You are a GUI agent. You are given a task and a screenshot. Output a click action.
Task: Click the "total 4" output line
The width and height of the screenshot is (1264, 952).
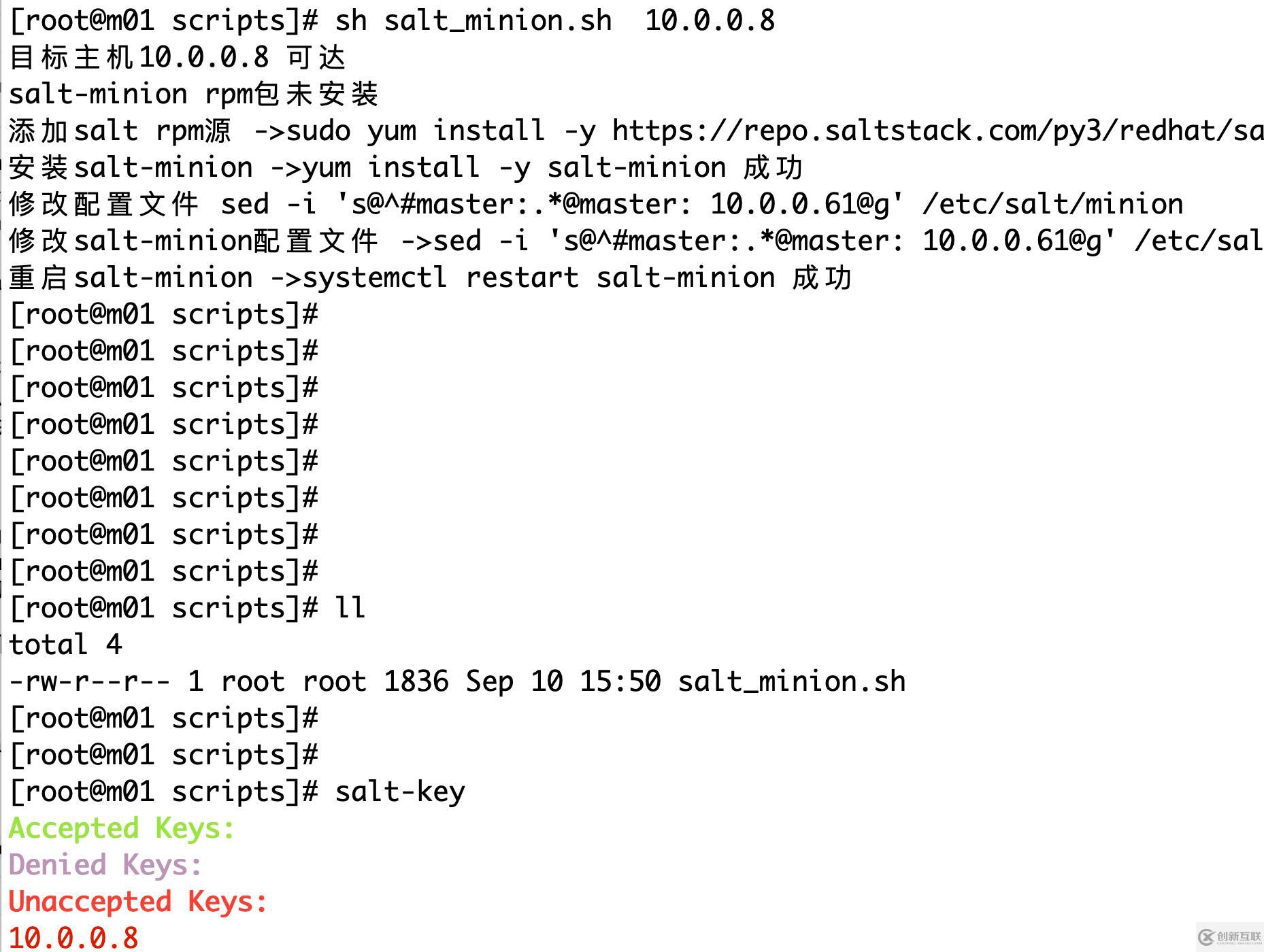coord(65,645)
